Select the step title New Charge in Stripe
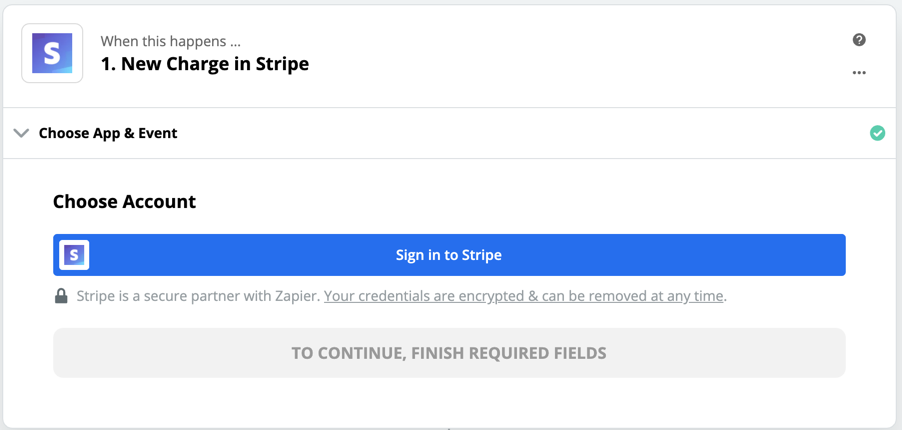The width and height of the screenshot is (902, 430). pyautogui.click(x=205, y=63)
